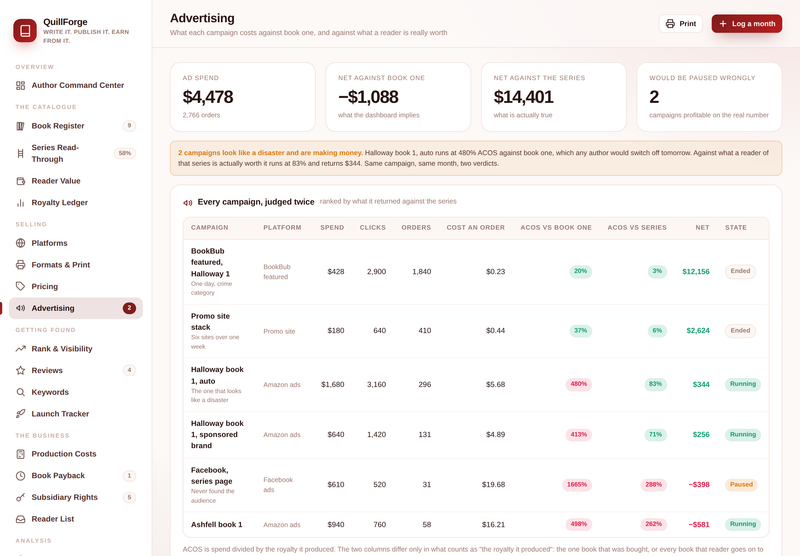Click the Reader Value wallet icon

pos(20,181)
